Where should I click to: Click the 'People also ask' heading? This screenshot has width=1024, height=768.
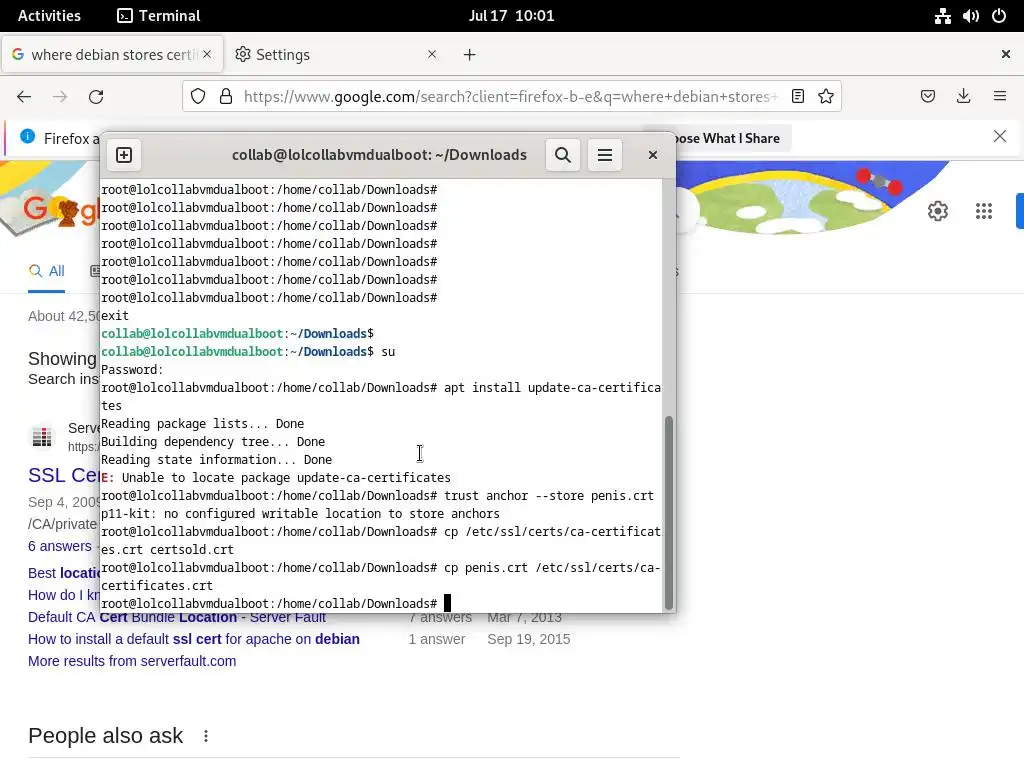tap(105, 736)
